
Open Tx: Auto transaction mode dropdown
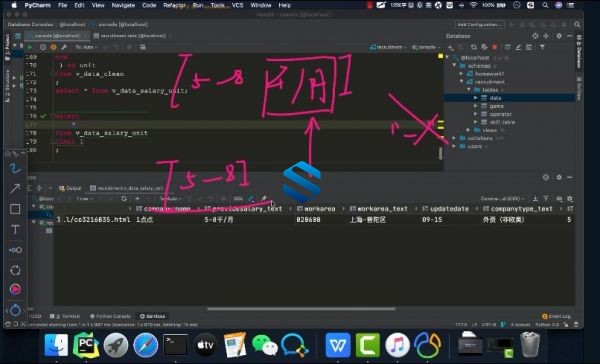click(86, 47)
